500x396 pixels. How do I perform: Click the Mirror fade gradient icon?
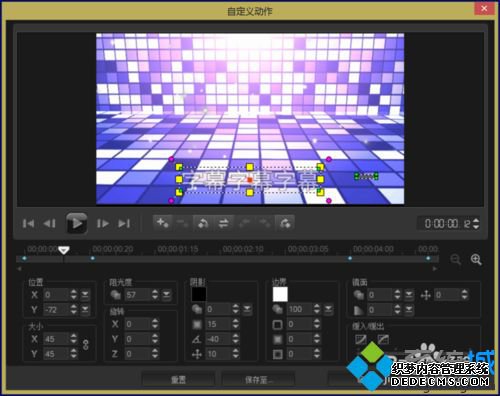pyautogui.click(x=359, y=310)
